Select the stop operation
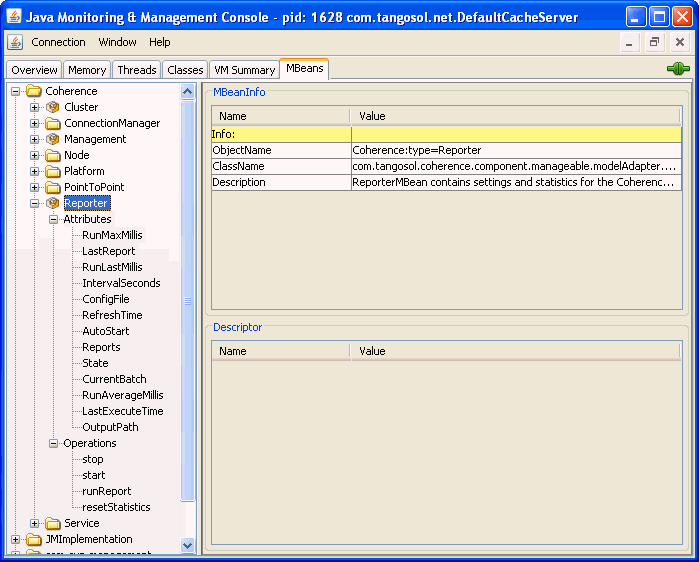 click(93, 459)
